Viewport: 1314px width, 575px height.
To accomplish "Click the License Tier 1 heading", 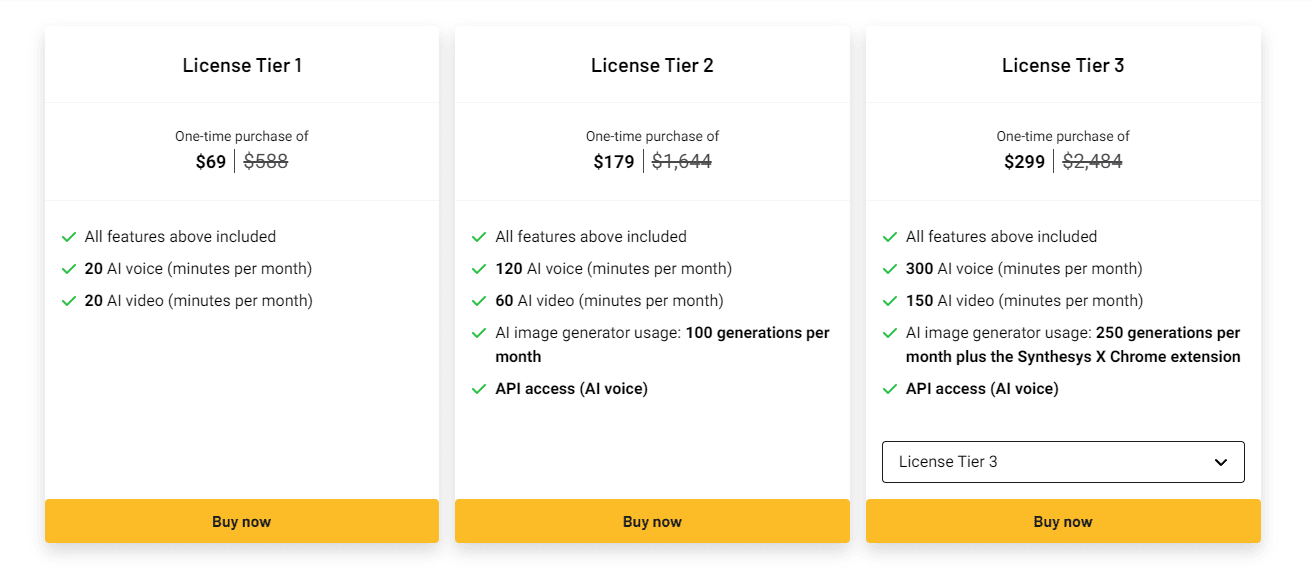I will coord(242,66).
